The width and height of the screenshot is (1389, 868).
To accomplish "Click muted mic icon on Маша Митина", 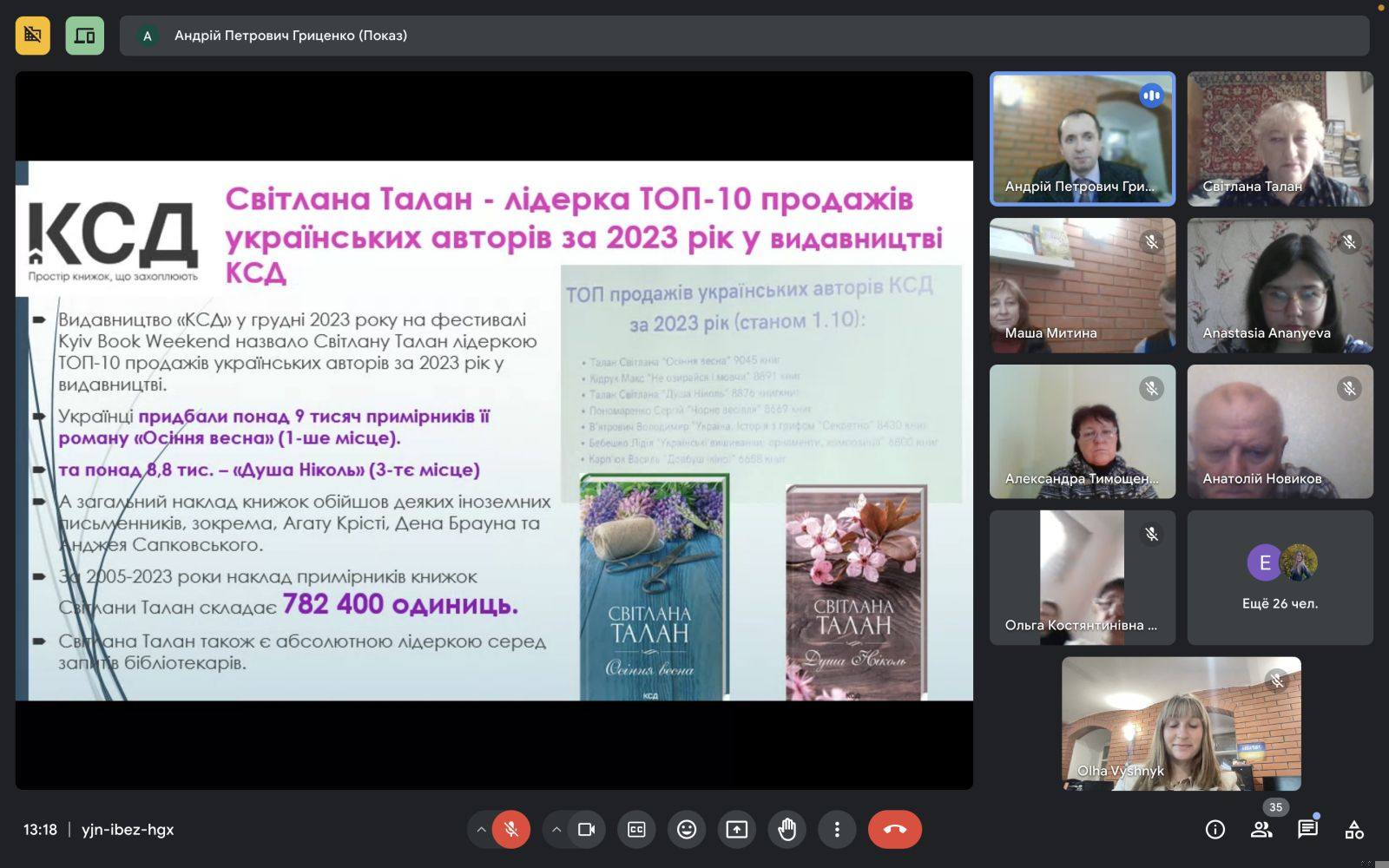I will (1151, 242).
